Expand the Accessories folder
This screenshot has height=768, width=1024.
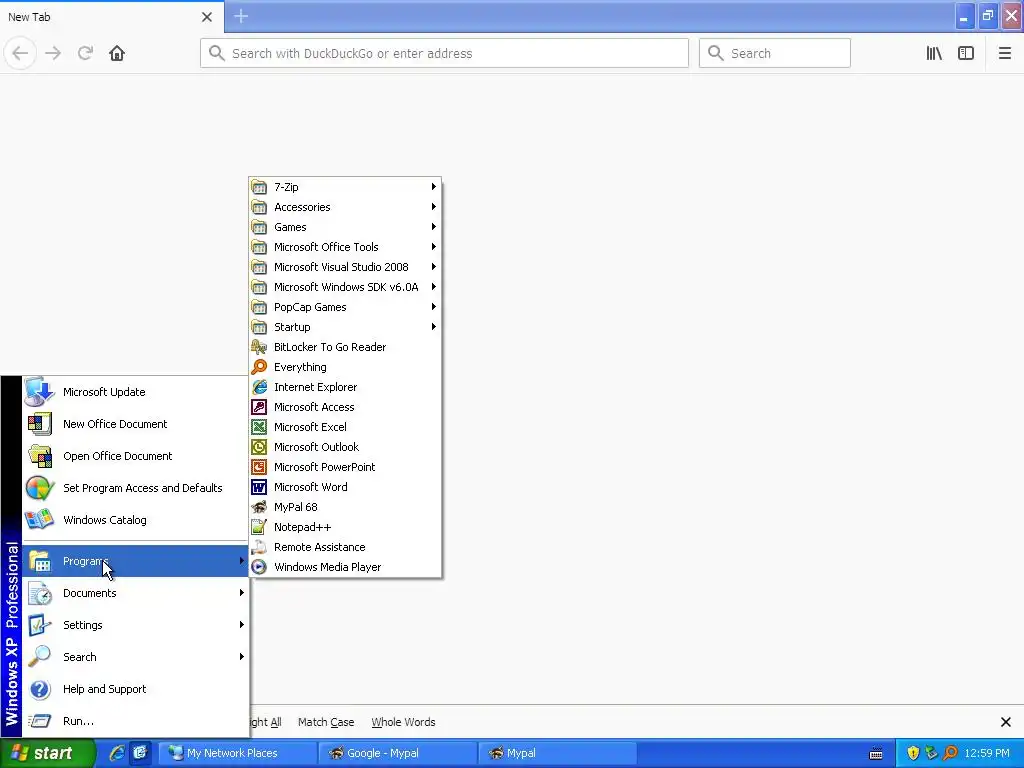pyautogui.click(x=345, y=207)
